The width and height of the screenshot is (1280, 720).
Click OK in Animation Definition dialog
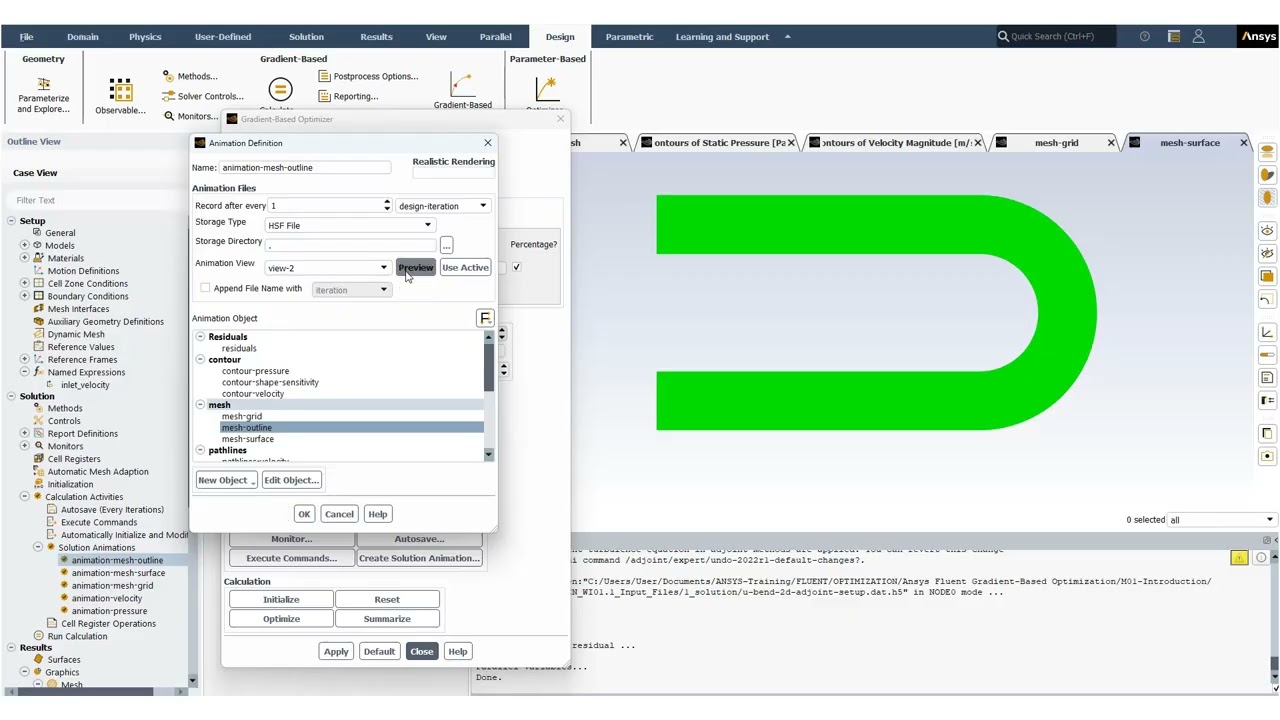(304, 514)
